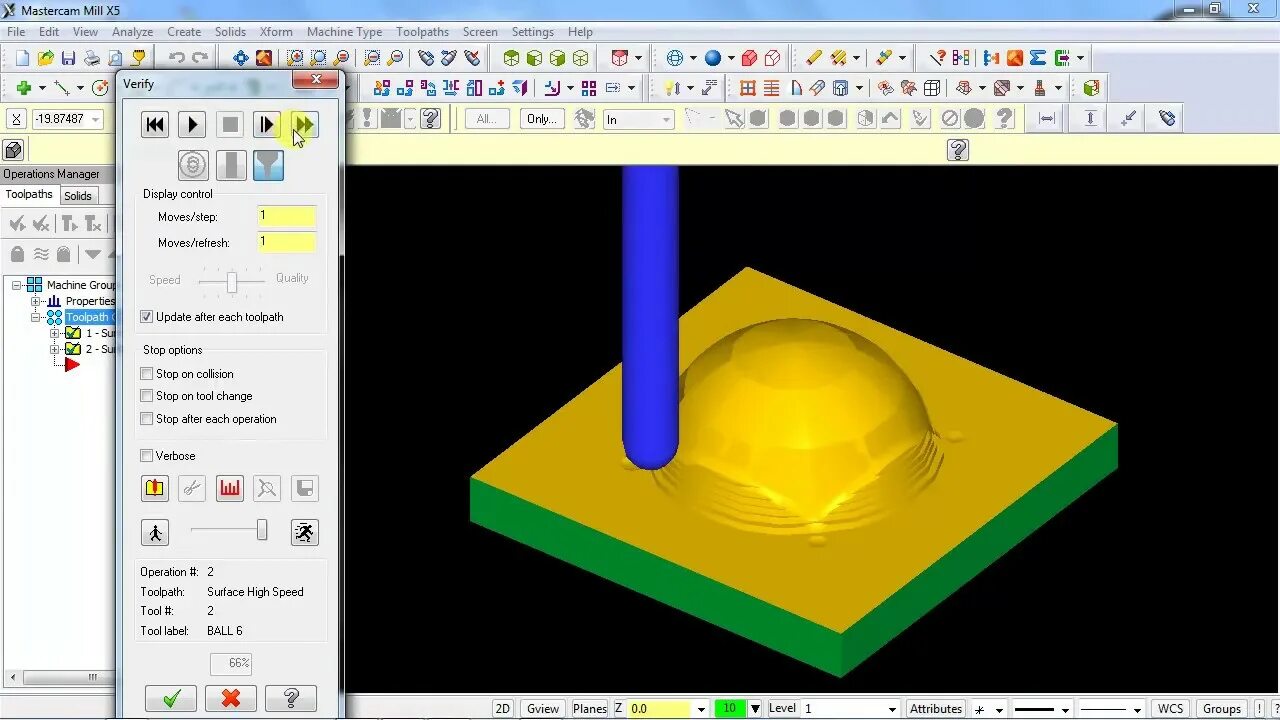Click the Select all operations icon
1280x720 pixels.
click(x=17, y=224)
